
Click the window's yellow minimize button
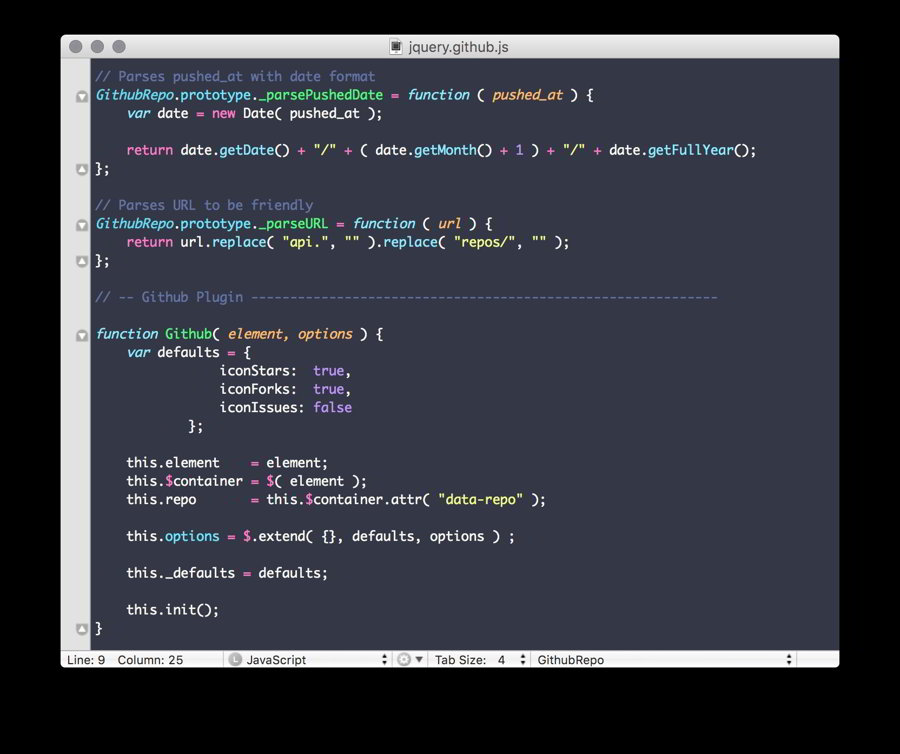click(97, 47)
